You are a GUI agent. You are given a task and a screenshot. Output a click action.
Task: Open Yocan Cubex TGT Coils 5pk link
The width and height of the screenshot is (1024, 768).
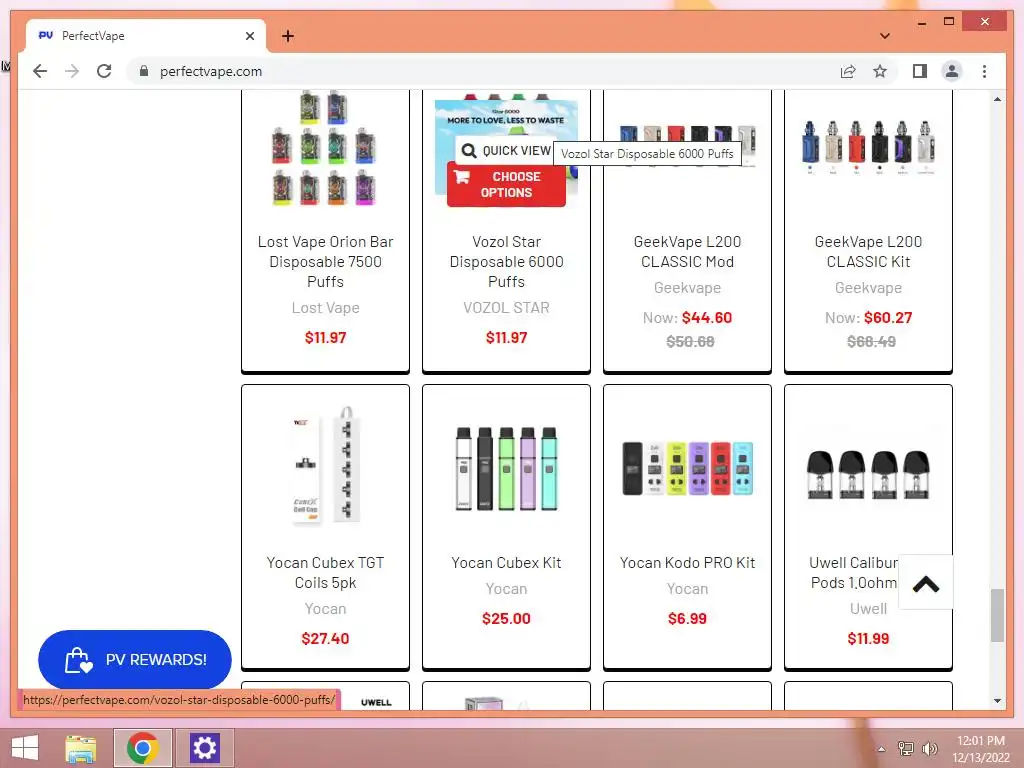(325, 572)
